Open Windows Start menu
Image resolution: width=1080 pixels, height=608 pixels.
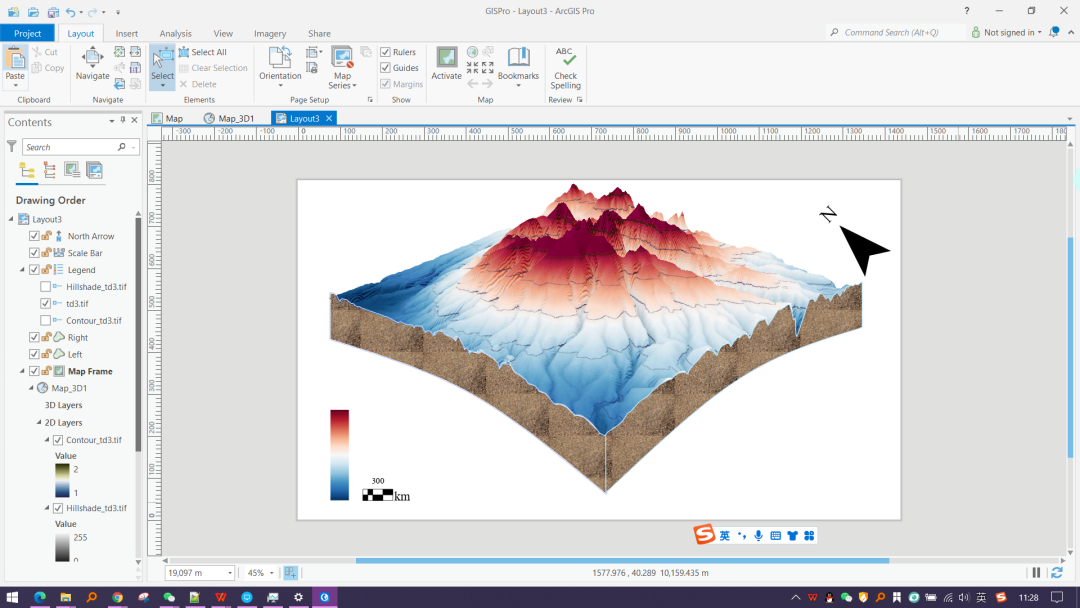point(12,597)
